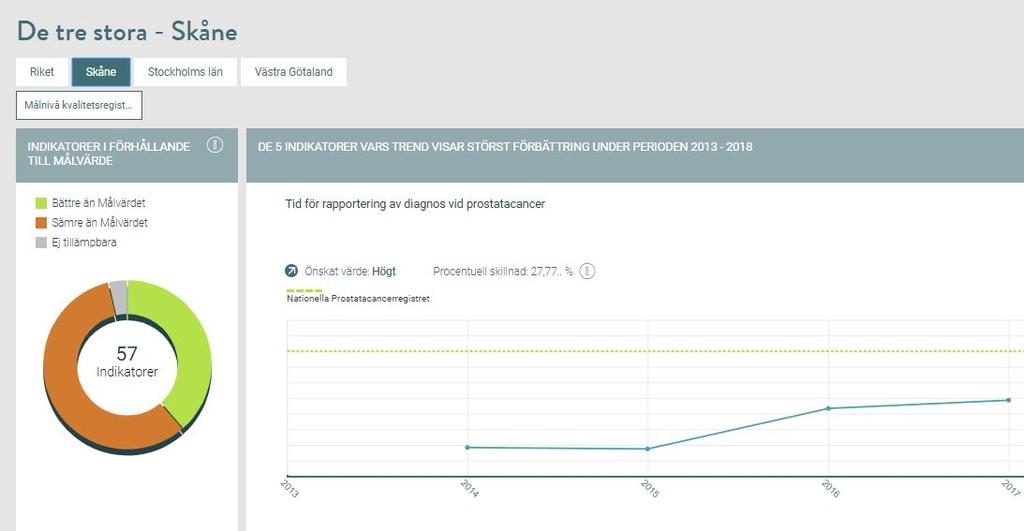Switch to the Riket tab
This screenshot has height=531, width=1024.
[x=42, y=72]
